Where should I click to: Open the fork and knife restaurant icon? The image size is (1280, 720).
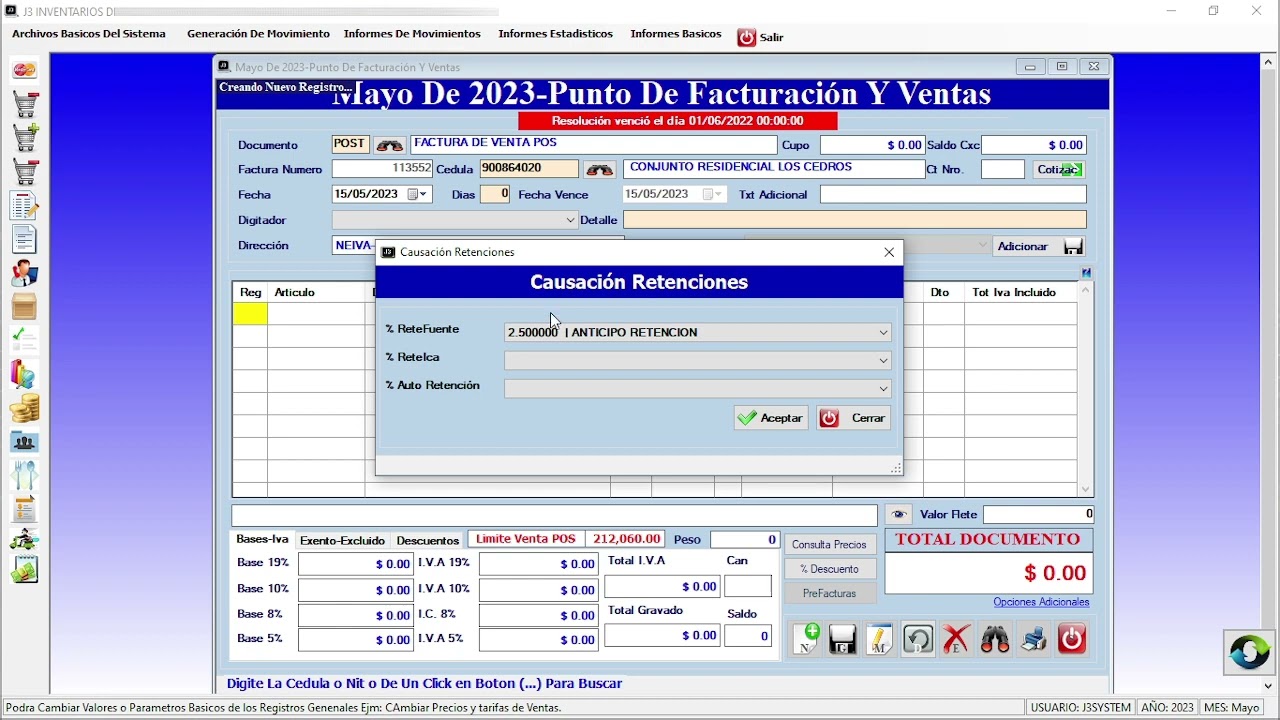pyautogui.click(x=25, y=475)
